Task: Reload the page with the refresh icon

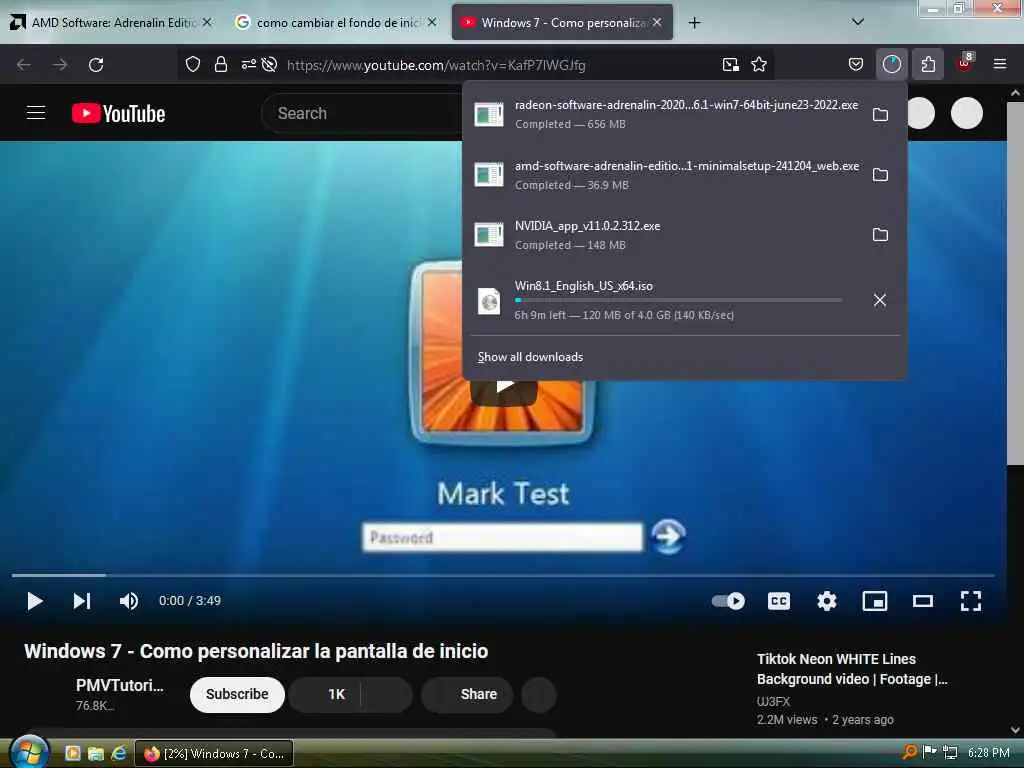Action: [x=96, y=65]
